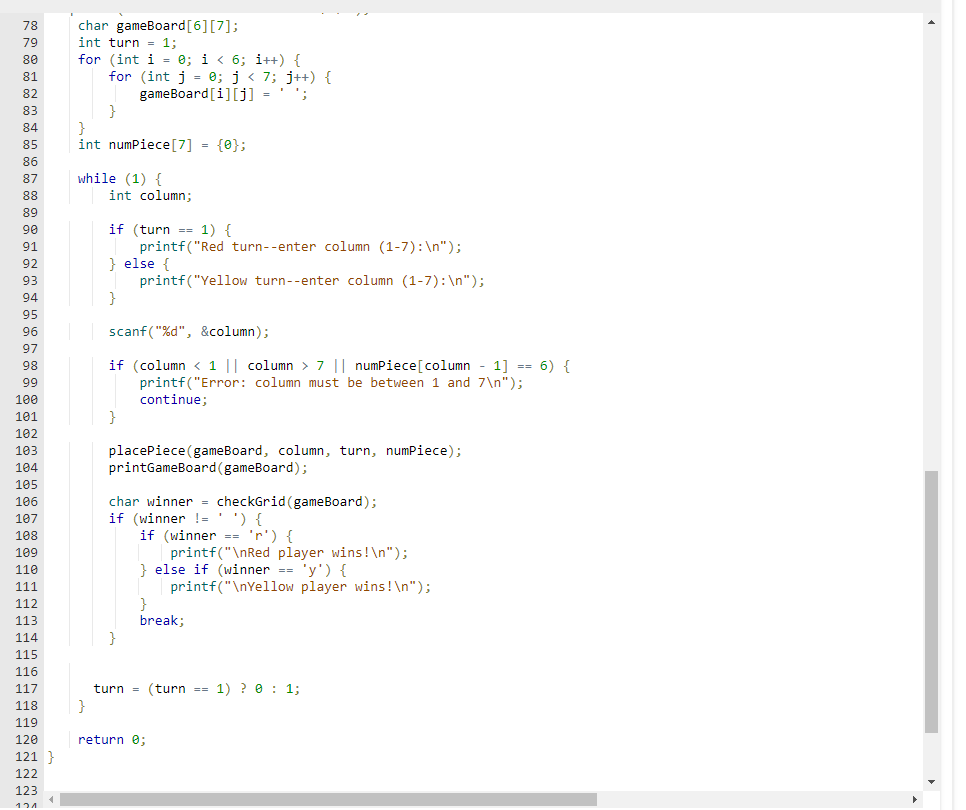Click the continue statement inside the error check
The height and width of the screenshot is (810, 966).
tap(172, 399)
